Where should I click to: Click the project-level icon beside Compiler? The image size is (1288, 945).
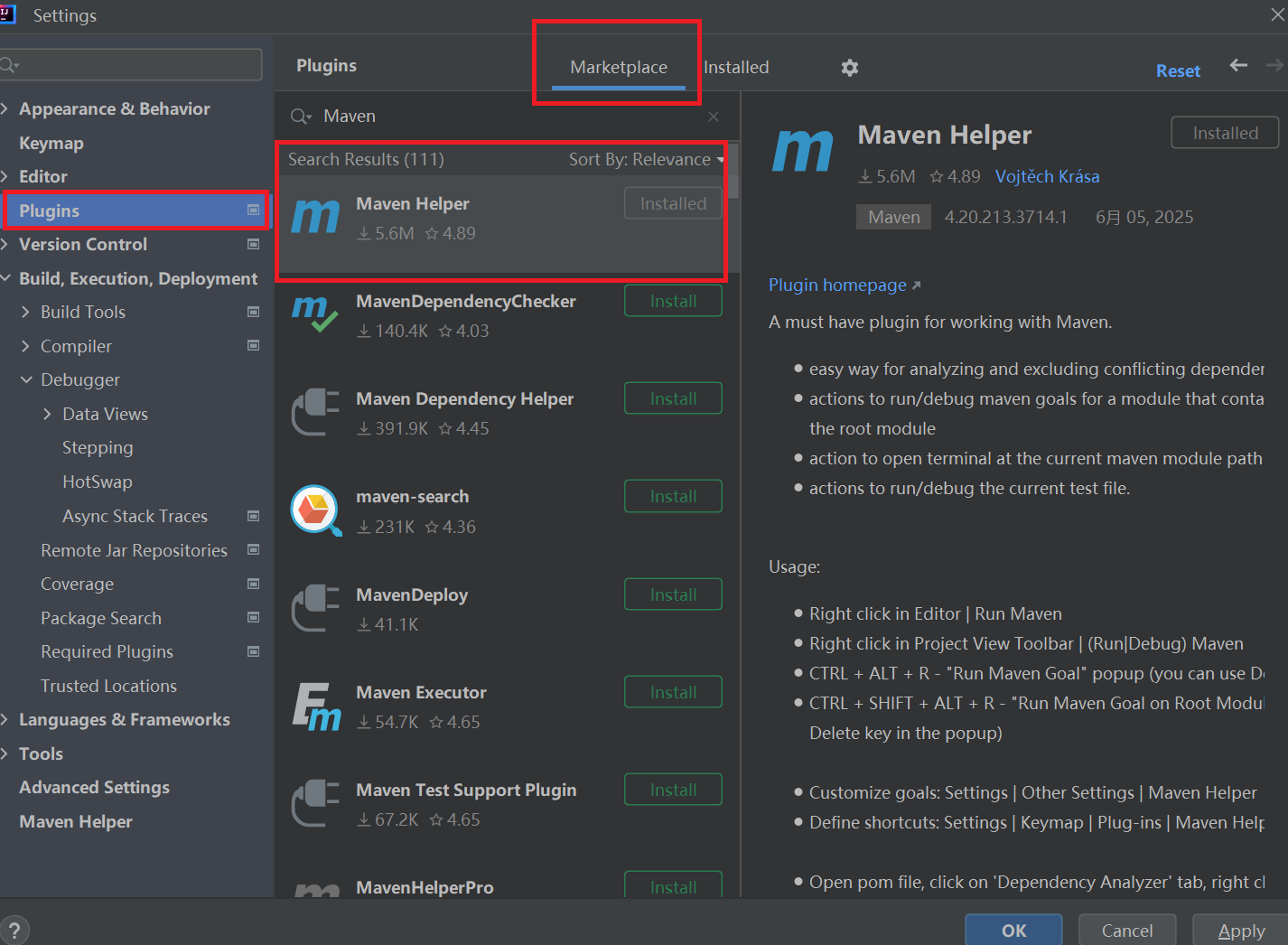(x=254, y=345)
